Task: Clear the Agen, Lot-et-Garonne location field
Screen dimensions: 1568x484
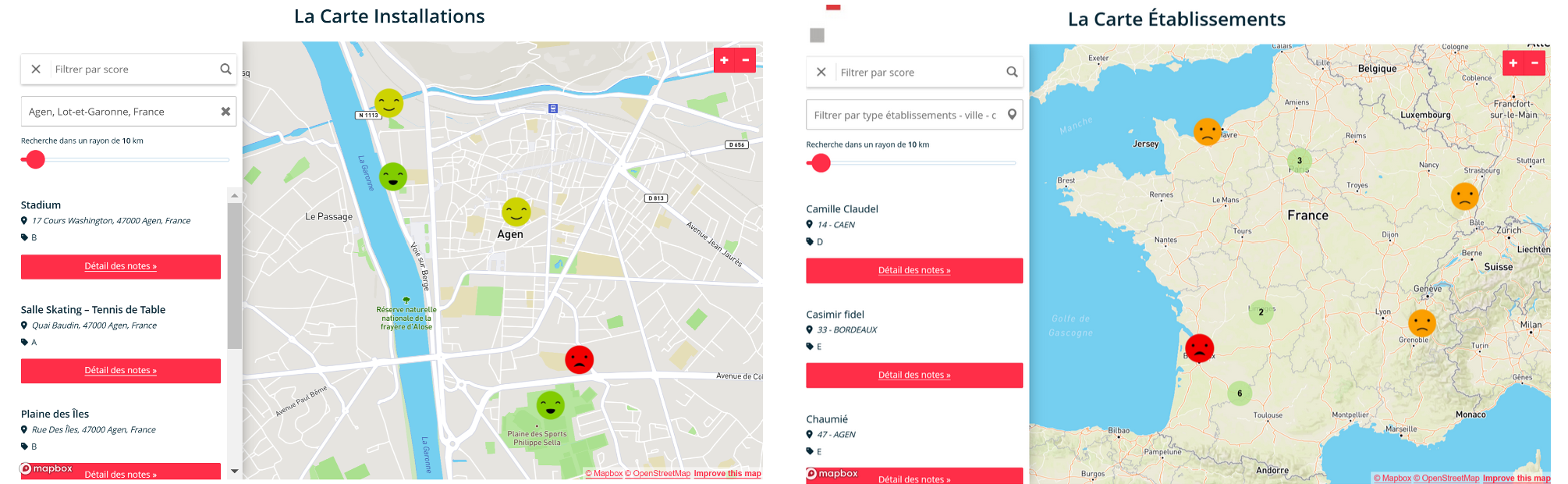Action: pyautogui.click(x=225, y=112)
